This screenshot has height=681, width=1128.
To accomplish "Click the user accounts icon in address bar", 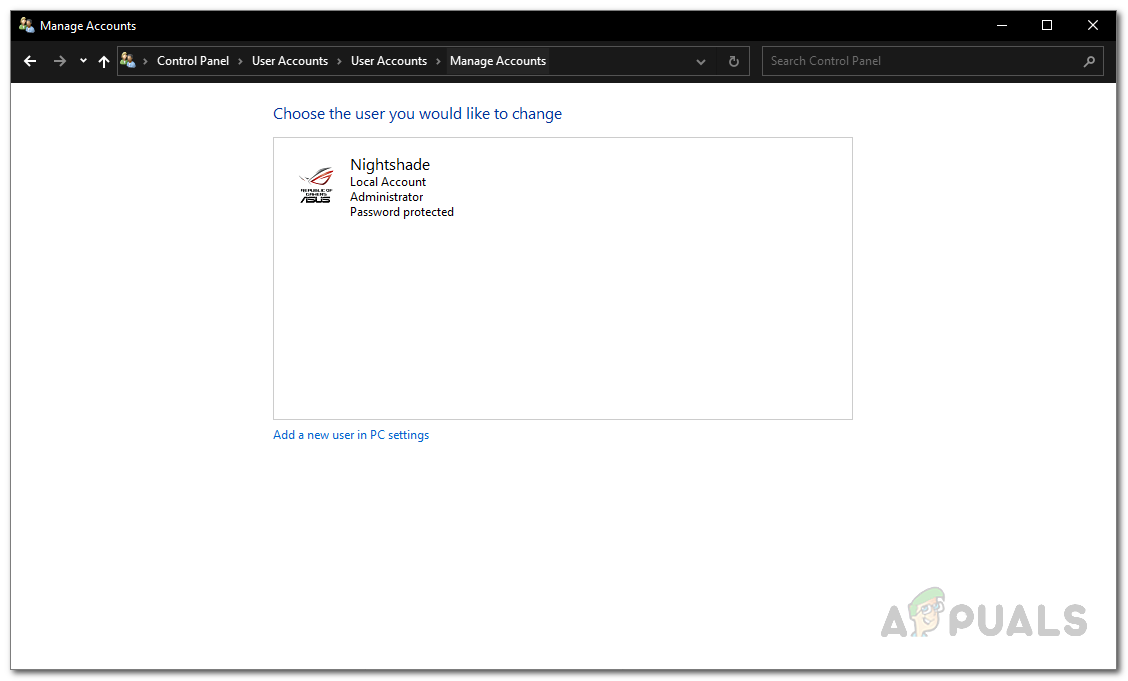I will [128, 61].
